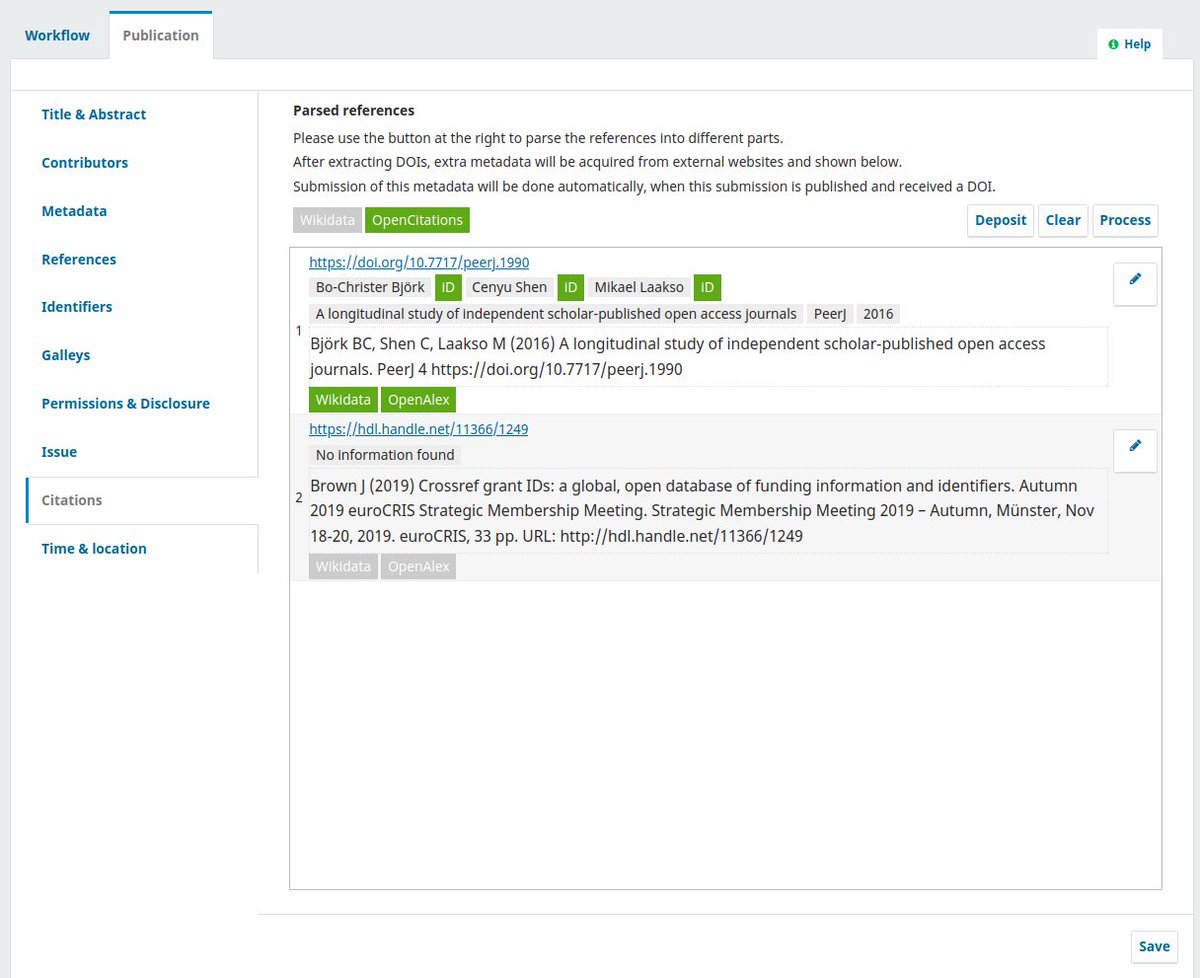Click the article title tag 'A longitudinal study…'

pos(556,314)
